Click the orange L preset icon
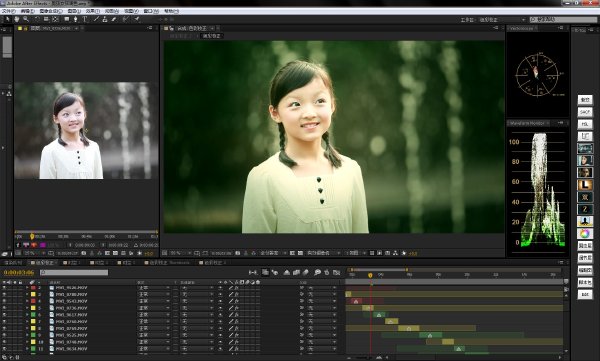600x361 pixels. 585,185
